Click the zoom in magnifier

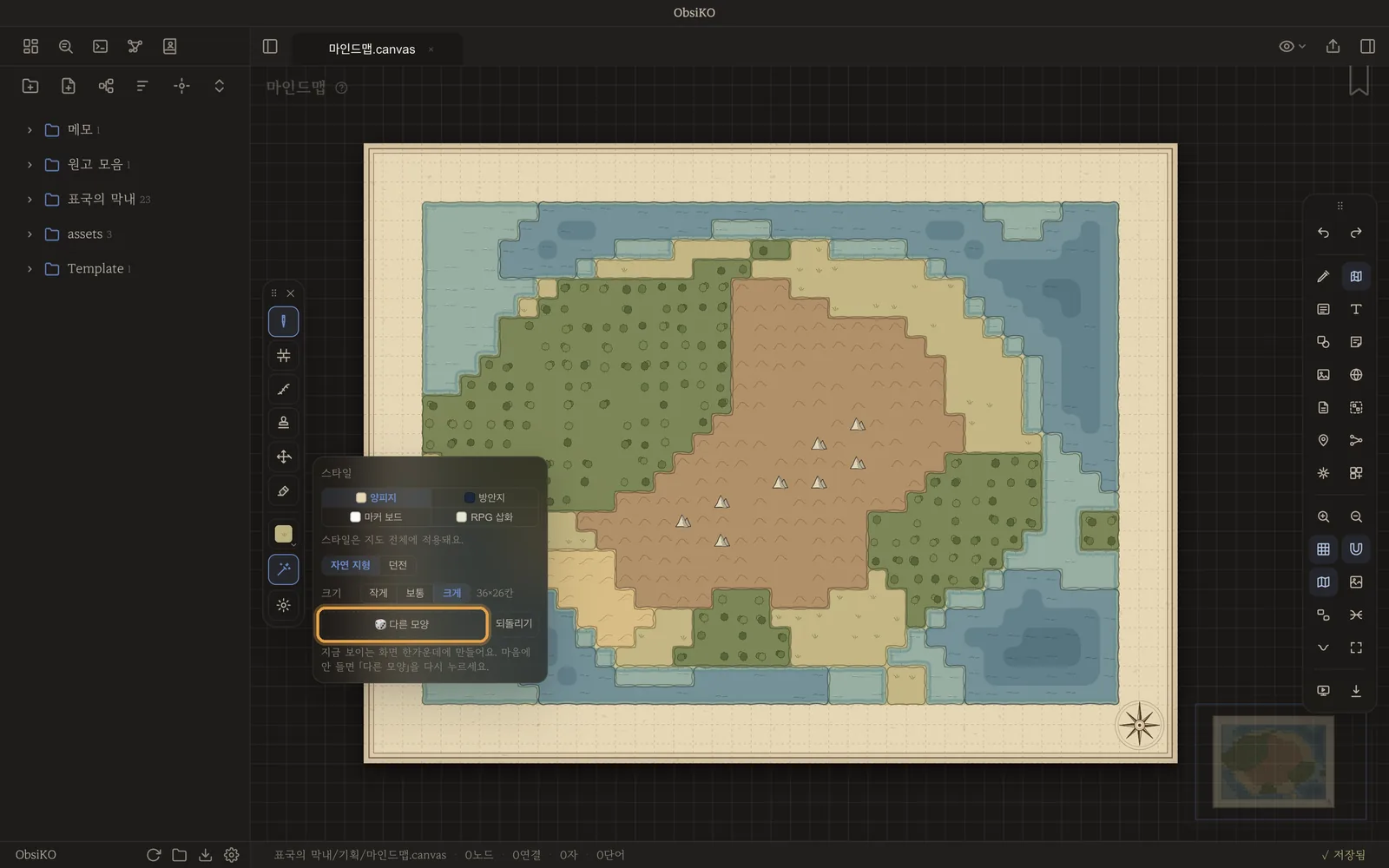coord(1323,516)
